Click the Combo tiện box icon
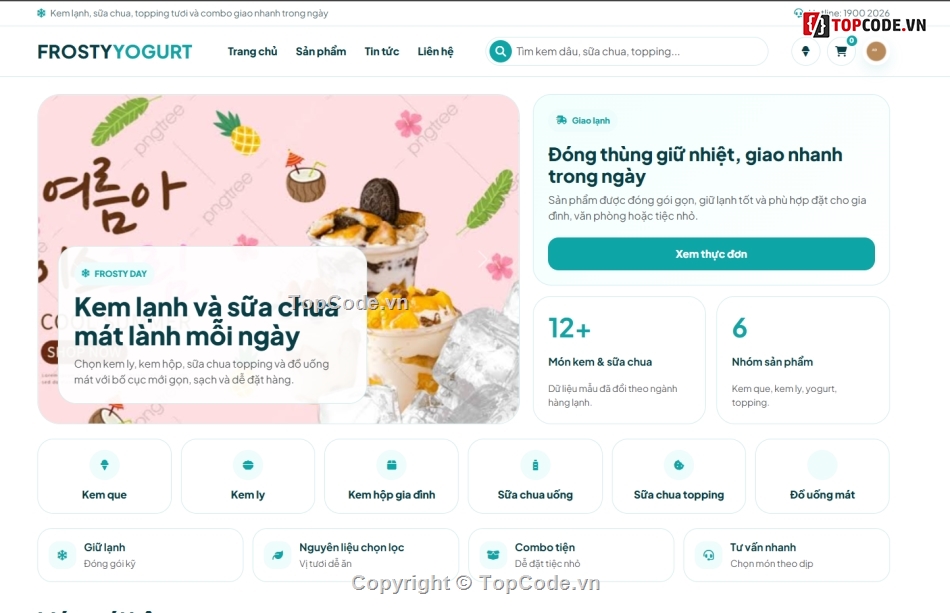950x613 pixels. pos(493,555)
